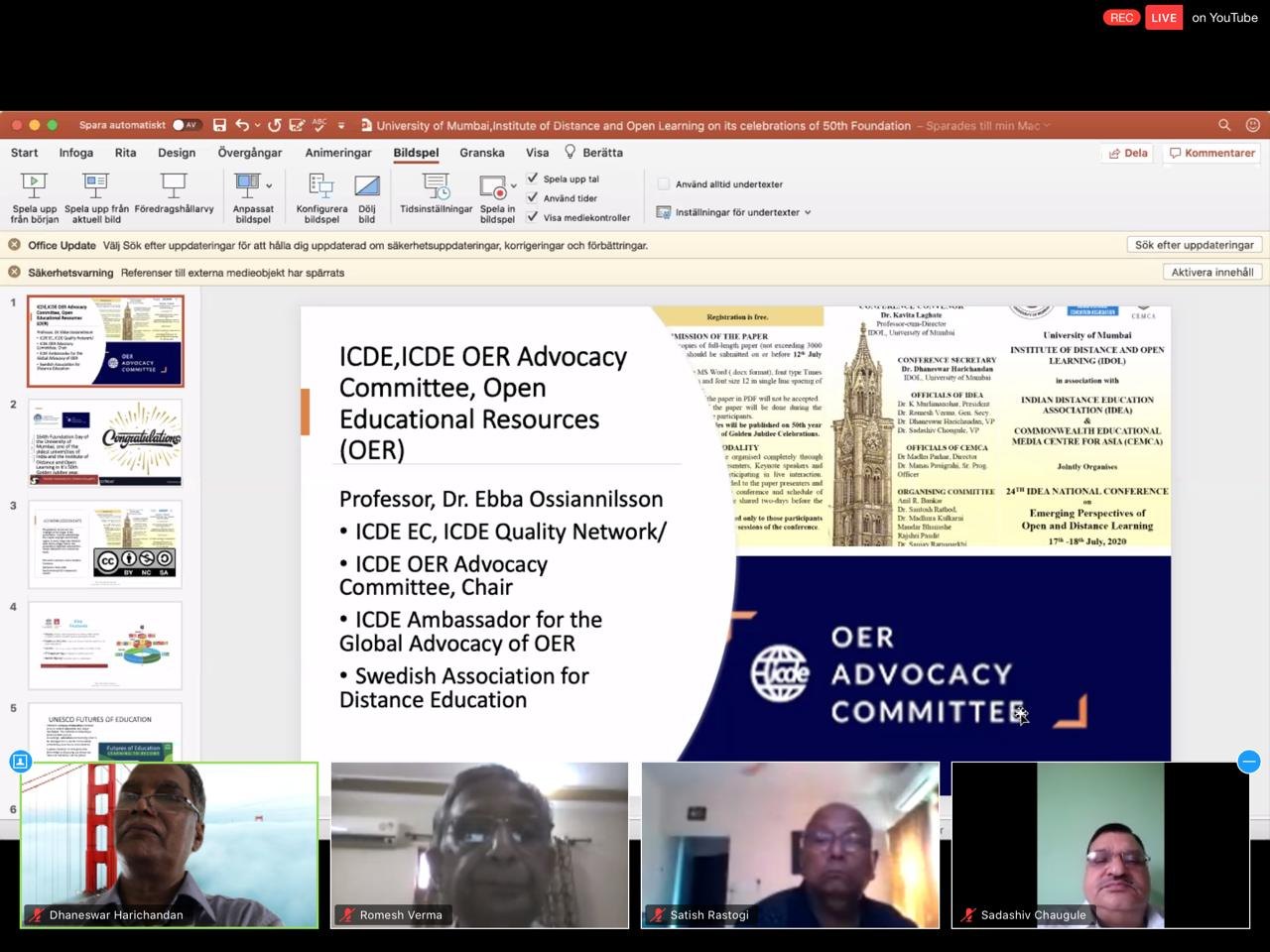Click the Konfigurera bildspel icon
This screenshot has width=1270, height=952.
[x=321, y=184]
